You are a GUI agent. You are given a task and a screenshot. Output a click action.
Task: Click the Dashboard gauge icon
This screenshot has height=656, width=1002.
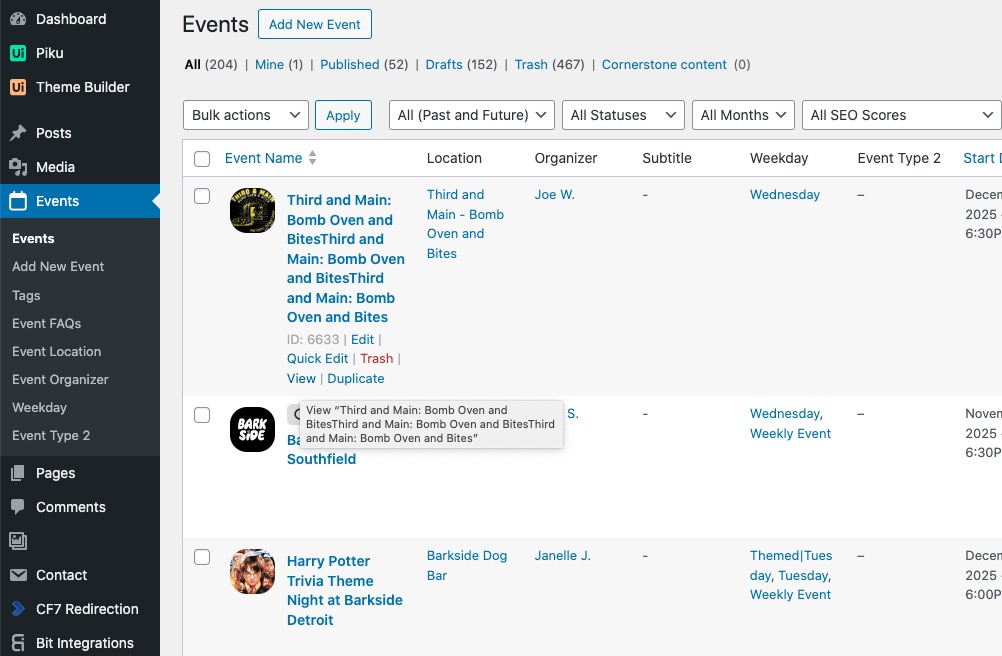coord(18,19)
